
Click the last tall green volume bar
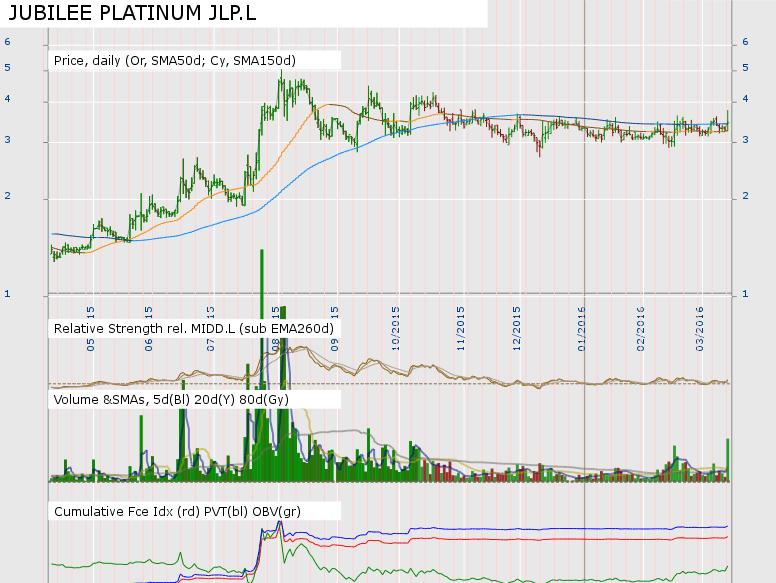click(728, 460)
